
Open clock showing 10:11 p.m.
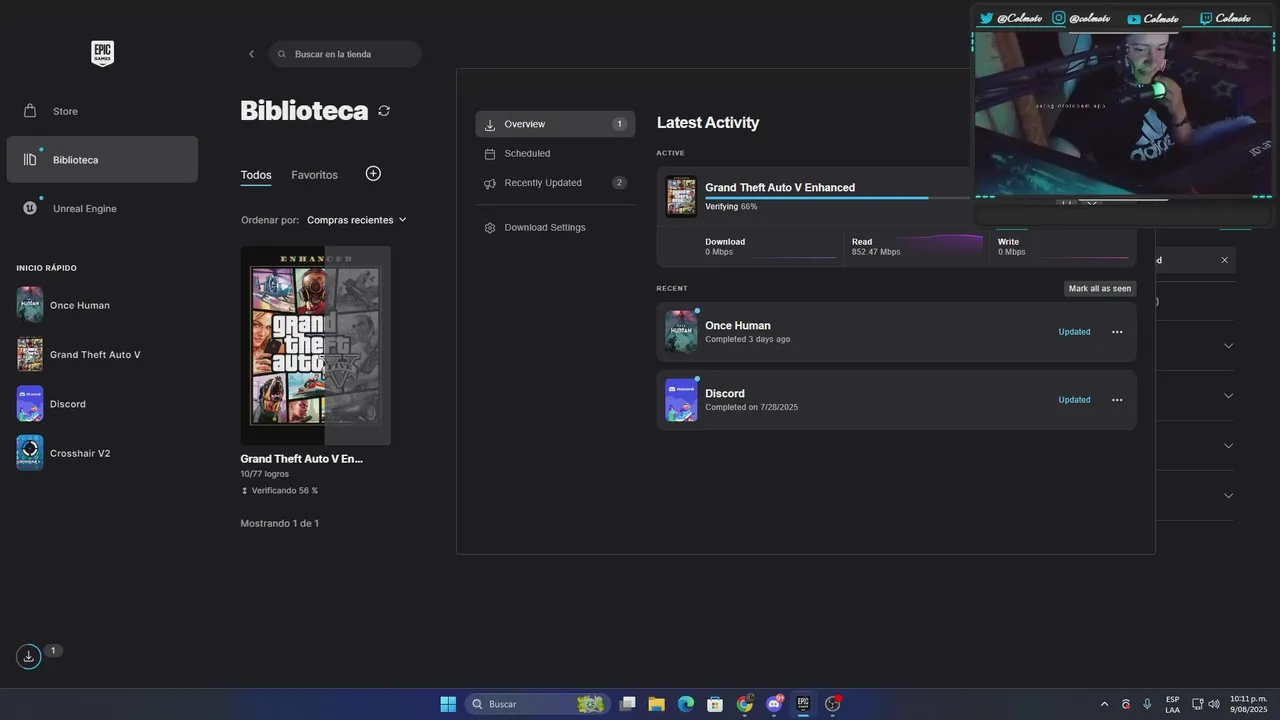point(1249,704)
